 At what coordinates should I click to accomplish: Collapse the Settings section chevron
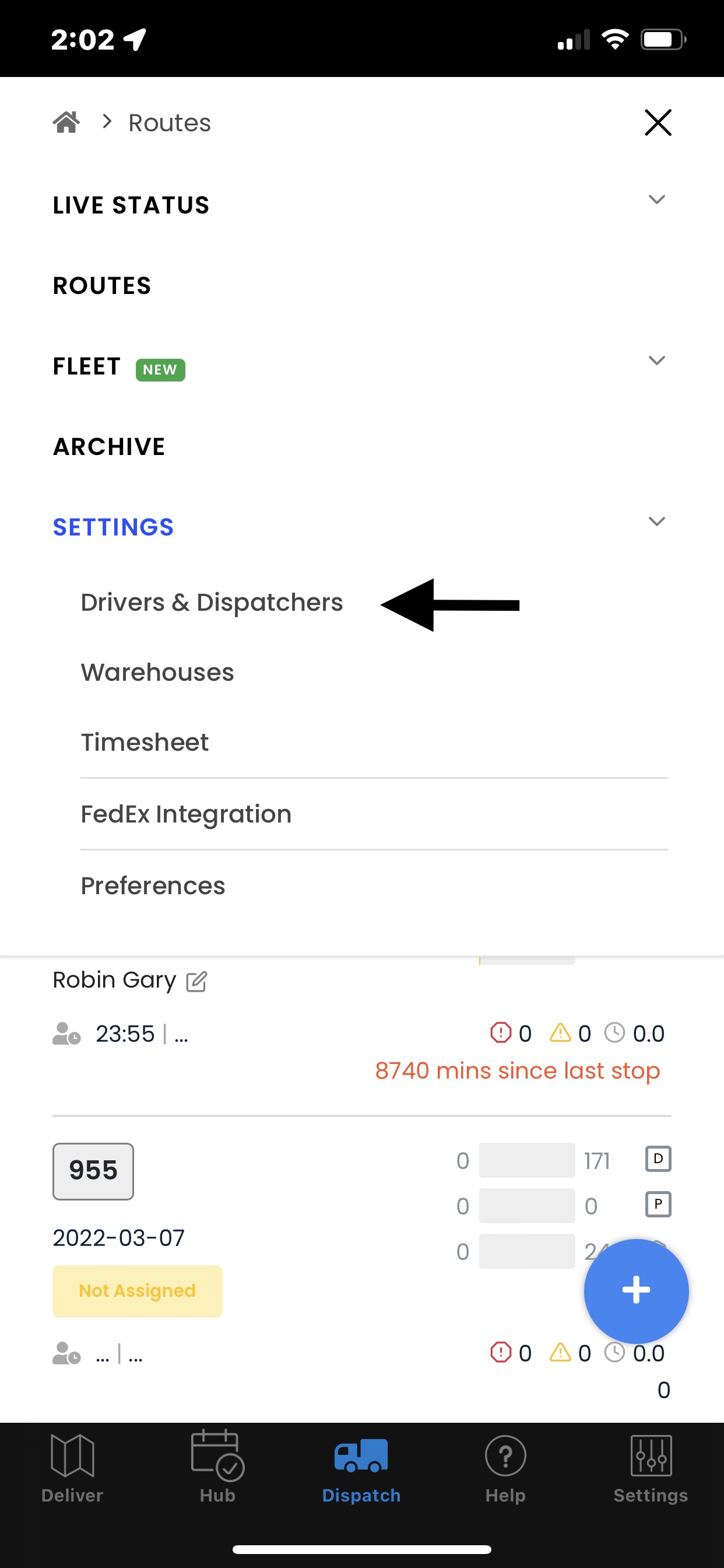point(656,521)
